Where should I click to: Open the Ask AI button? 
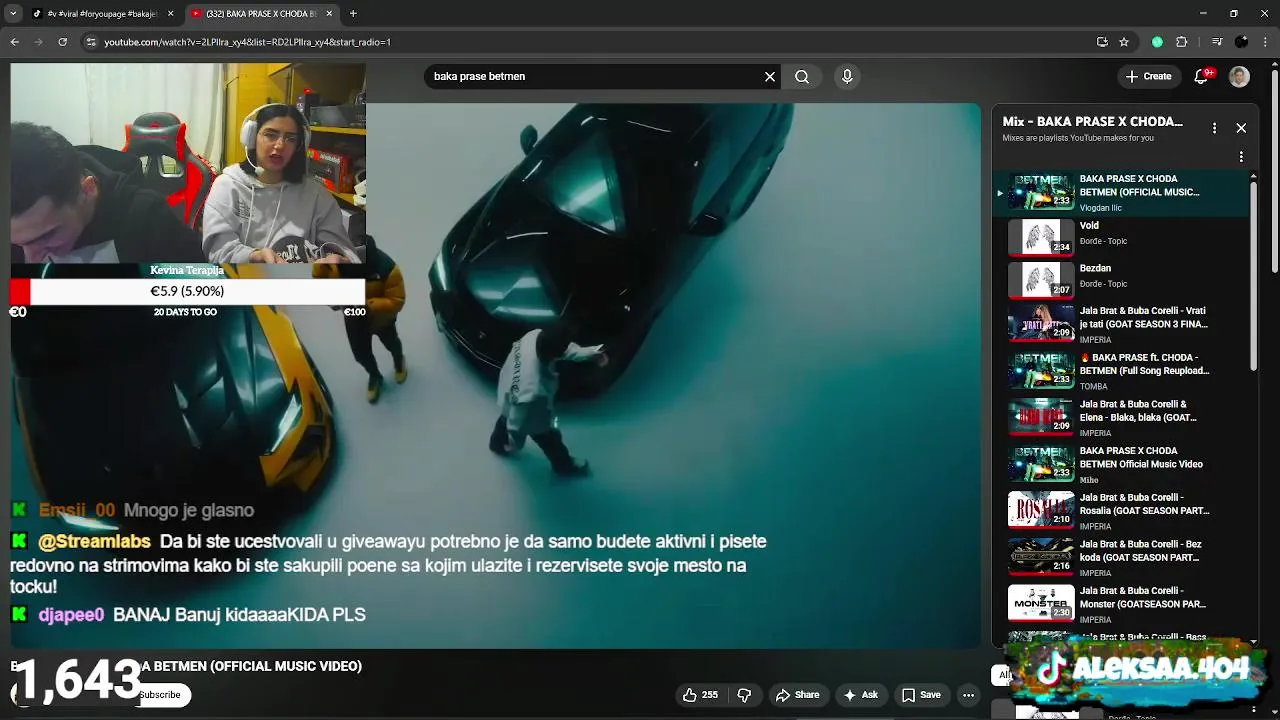tap(861, 695)
